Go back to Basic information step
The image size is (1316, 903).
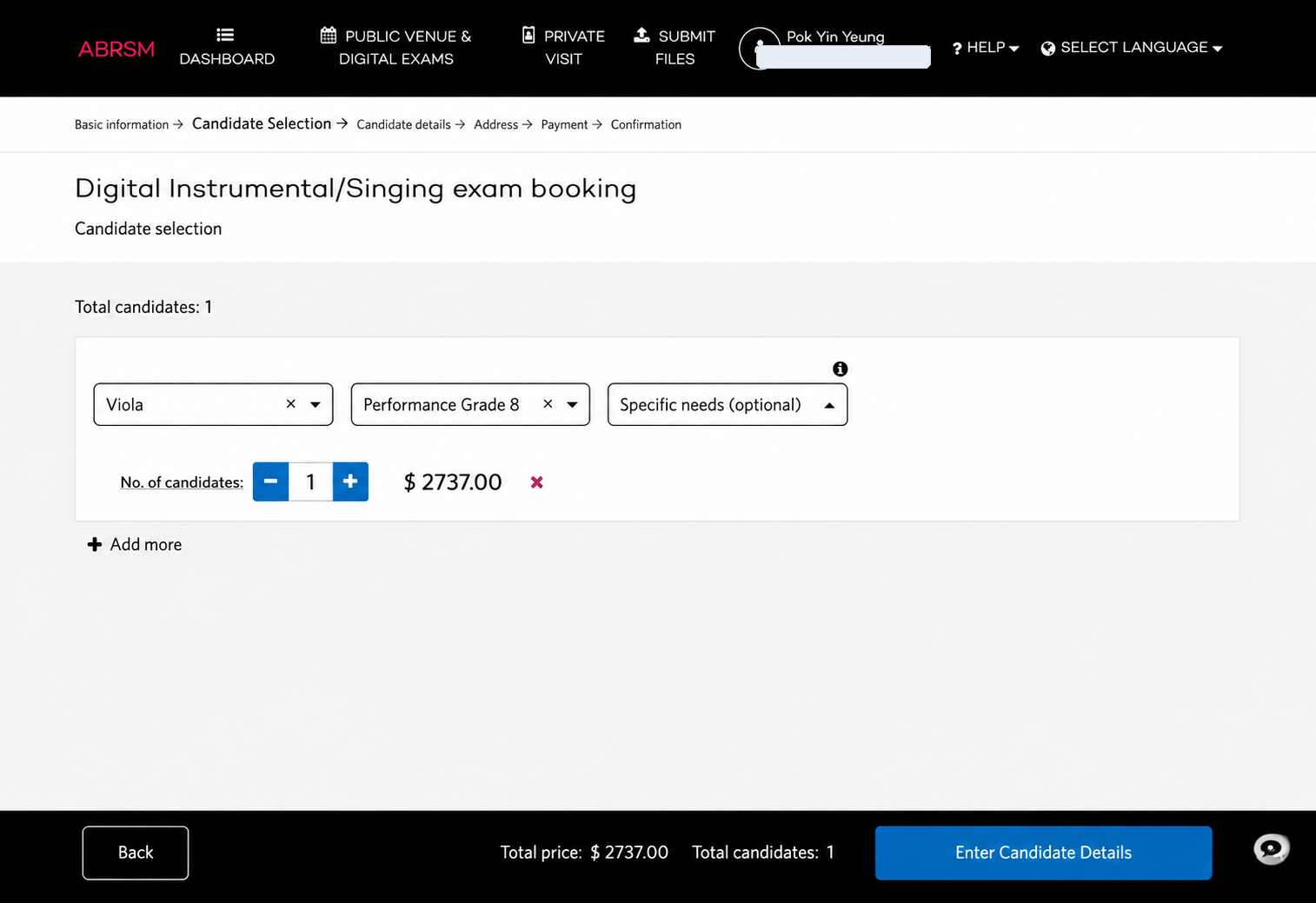[122, 125]
